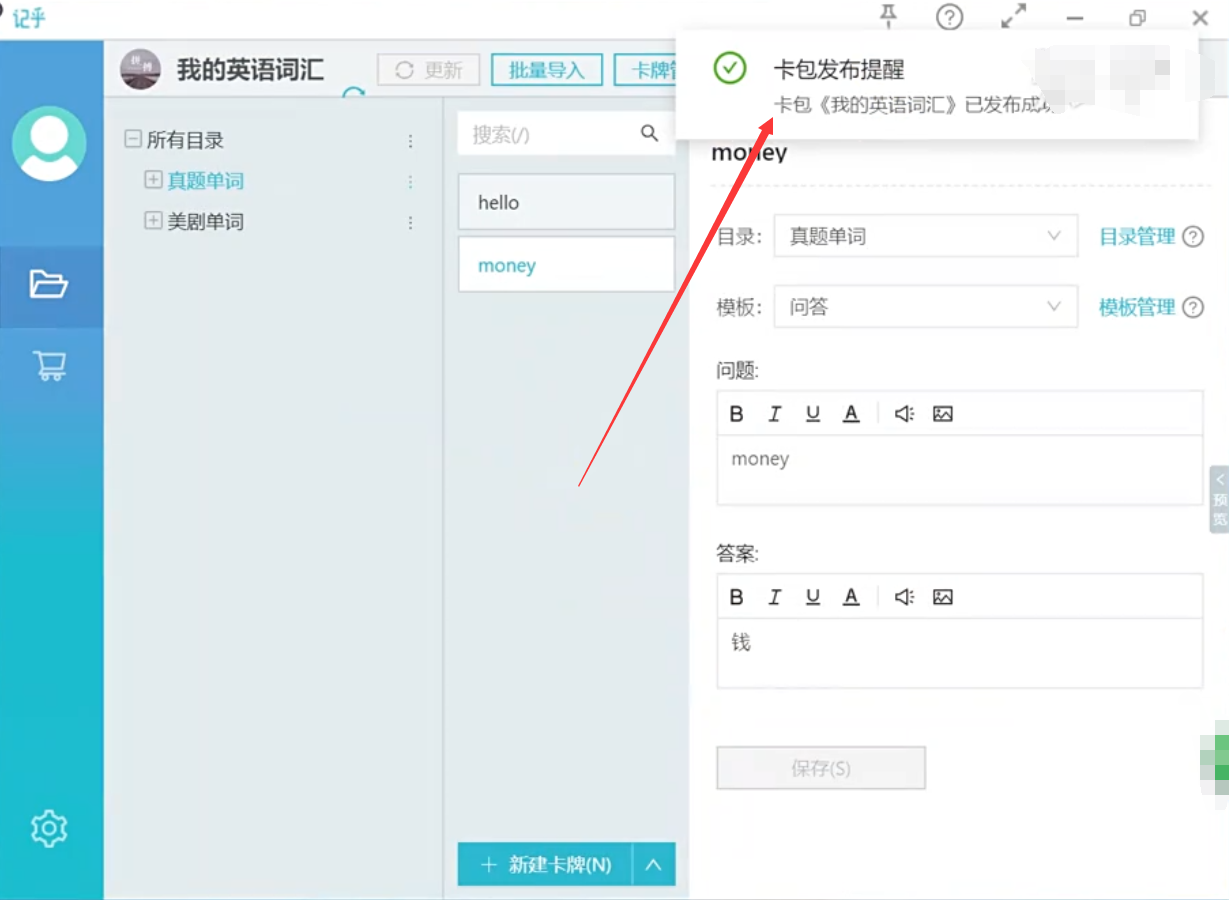Select 美剧单词 in directory tree
The image size is (1229, 900).
[206, 221]
